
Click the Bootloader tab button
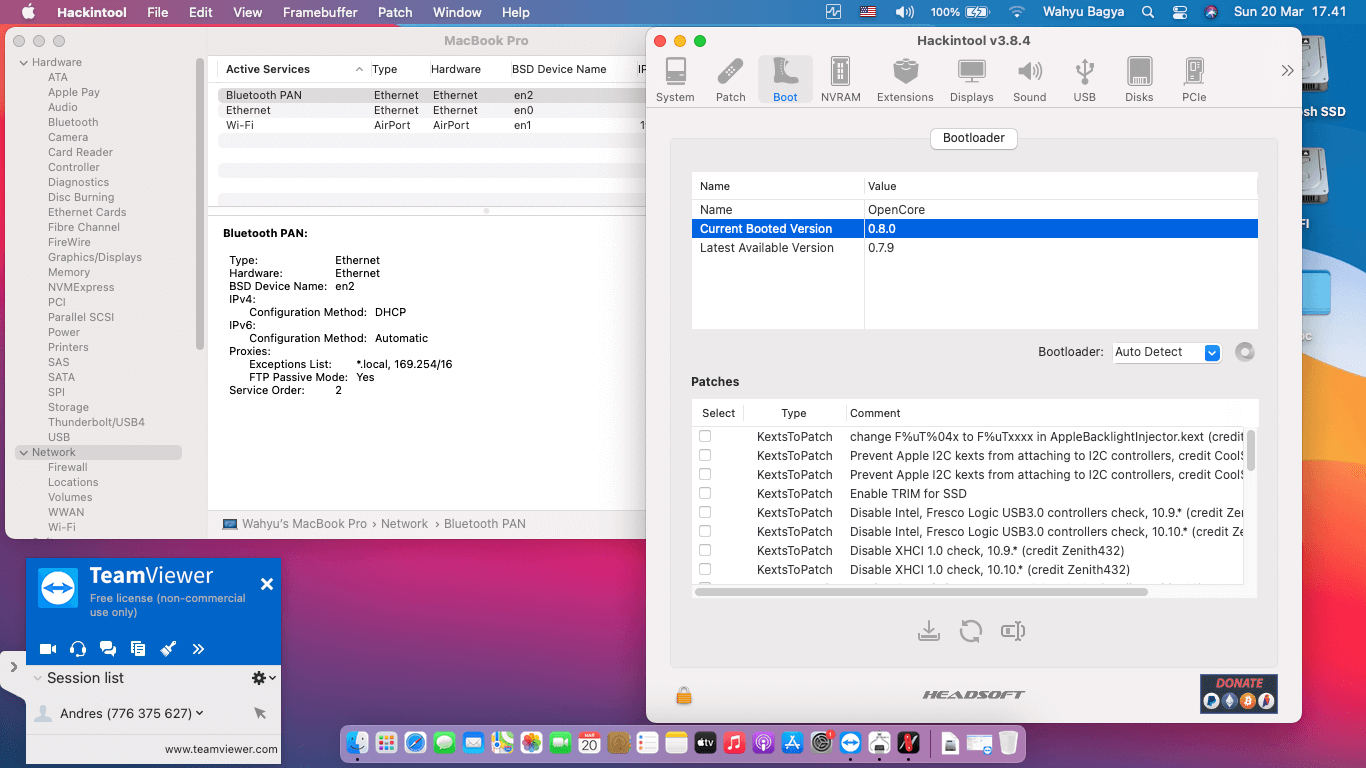pyautogui.click(x=974, y=138)
